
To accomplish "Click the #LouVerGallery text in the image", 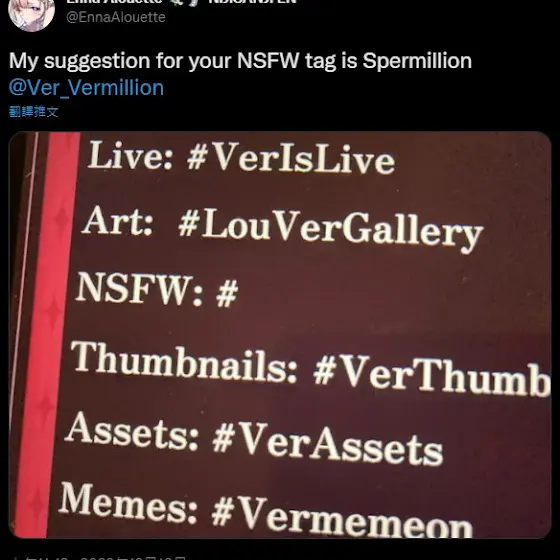I will click(x=331, y=230).
